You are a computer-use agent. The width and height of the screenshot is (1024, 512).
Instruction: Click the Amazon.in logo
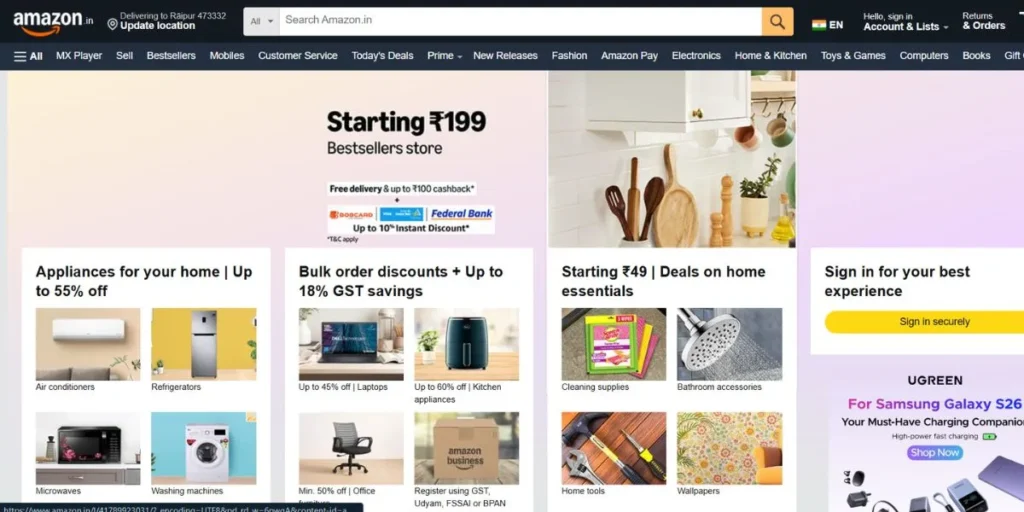53,22
